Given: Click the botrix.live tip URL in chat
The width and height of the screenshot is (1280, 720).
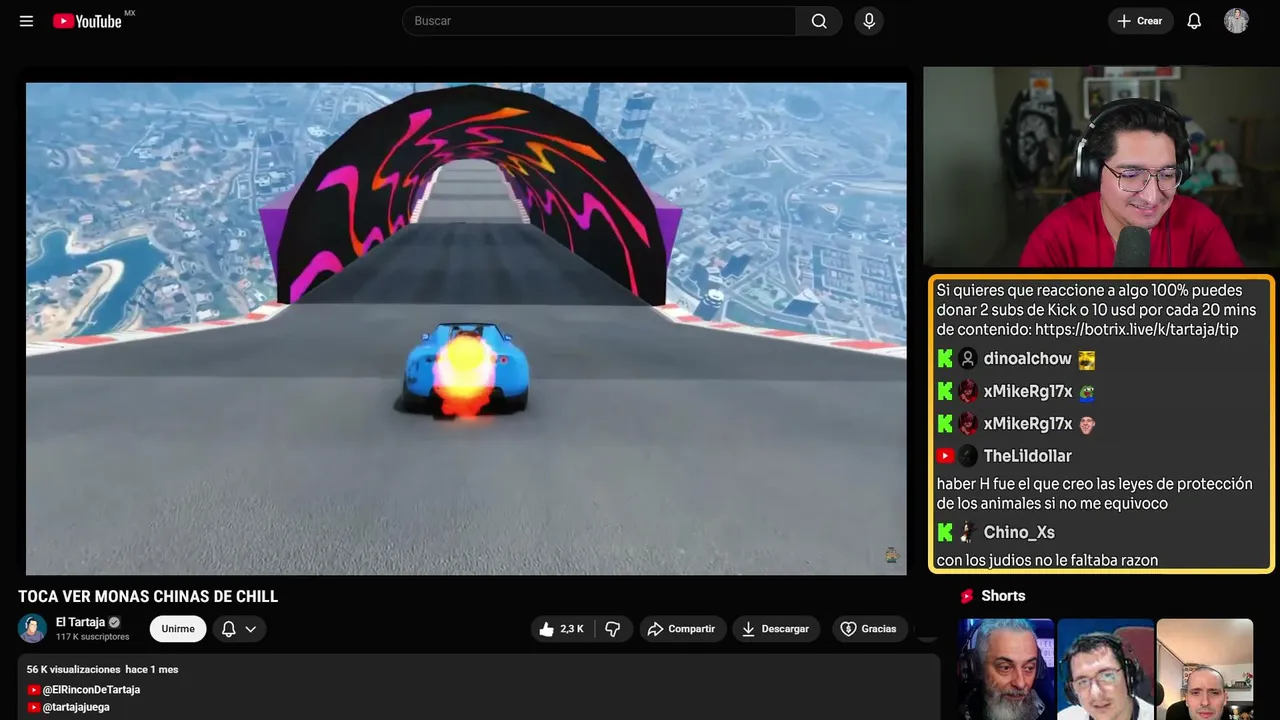Looking at the screenshot, I should click(1137, 329).
